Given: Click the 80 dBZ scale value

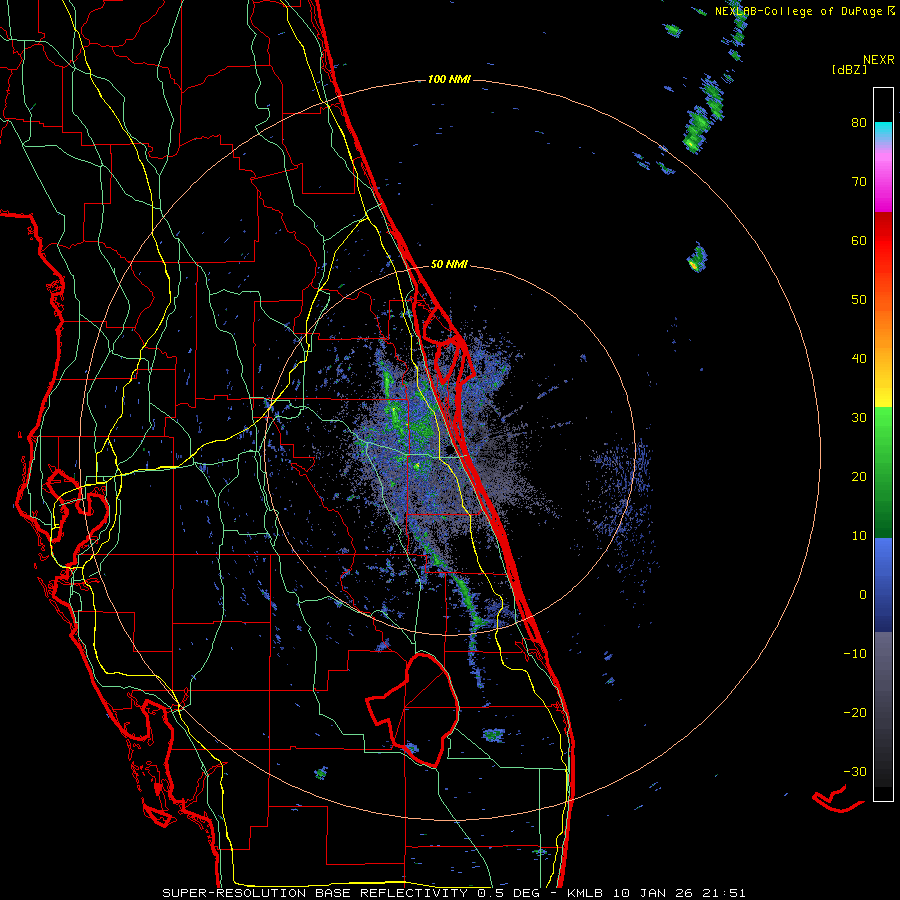Looking at the screenshot, I should [x=859, y=123].
